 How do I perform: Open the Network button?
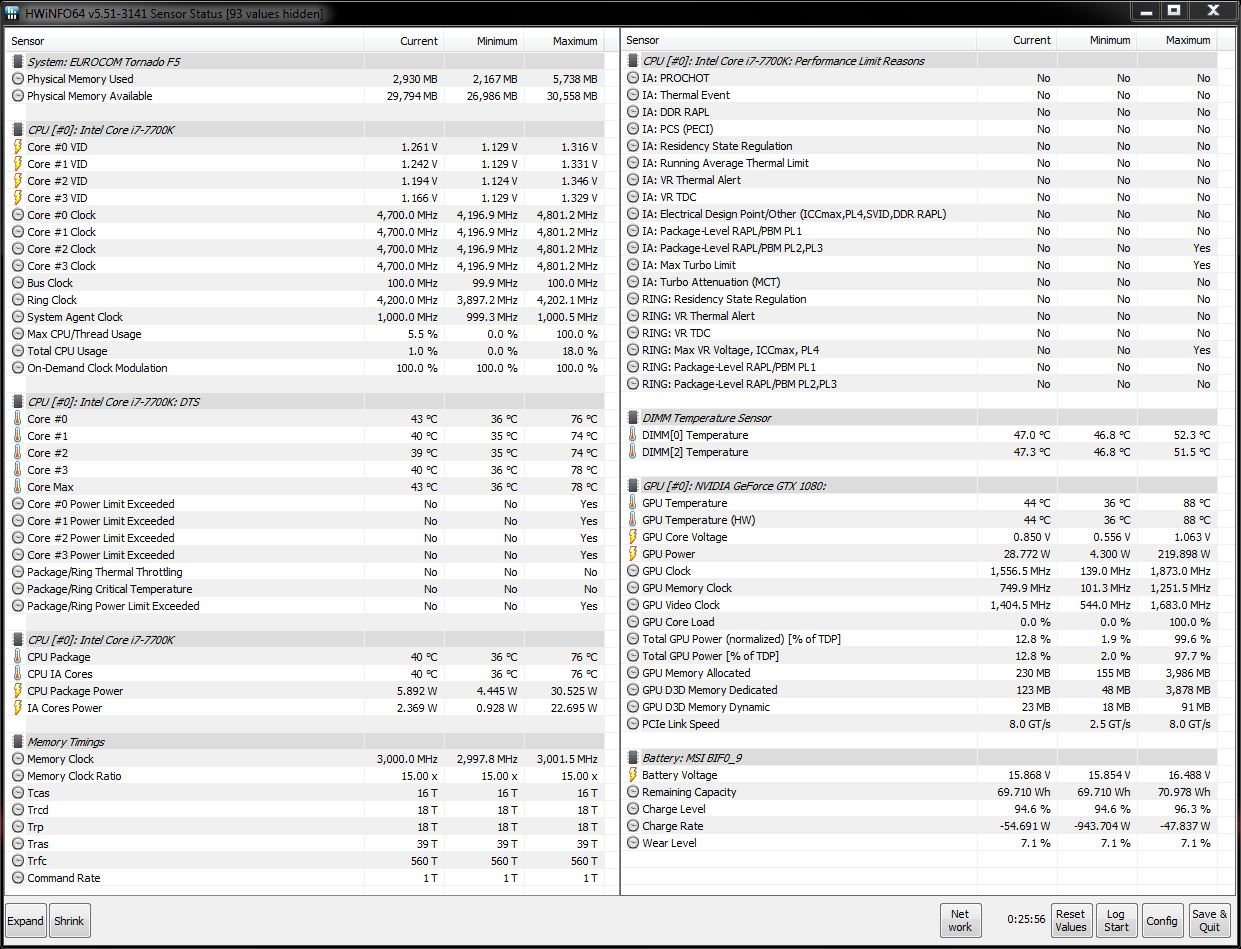tap(960, 920)
